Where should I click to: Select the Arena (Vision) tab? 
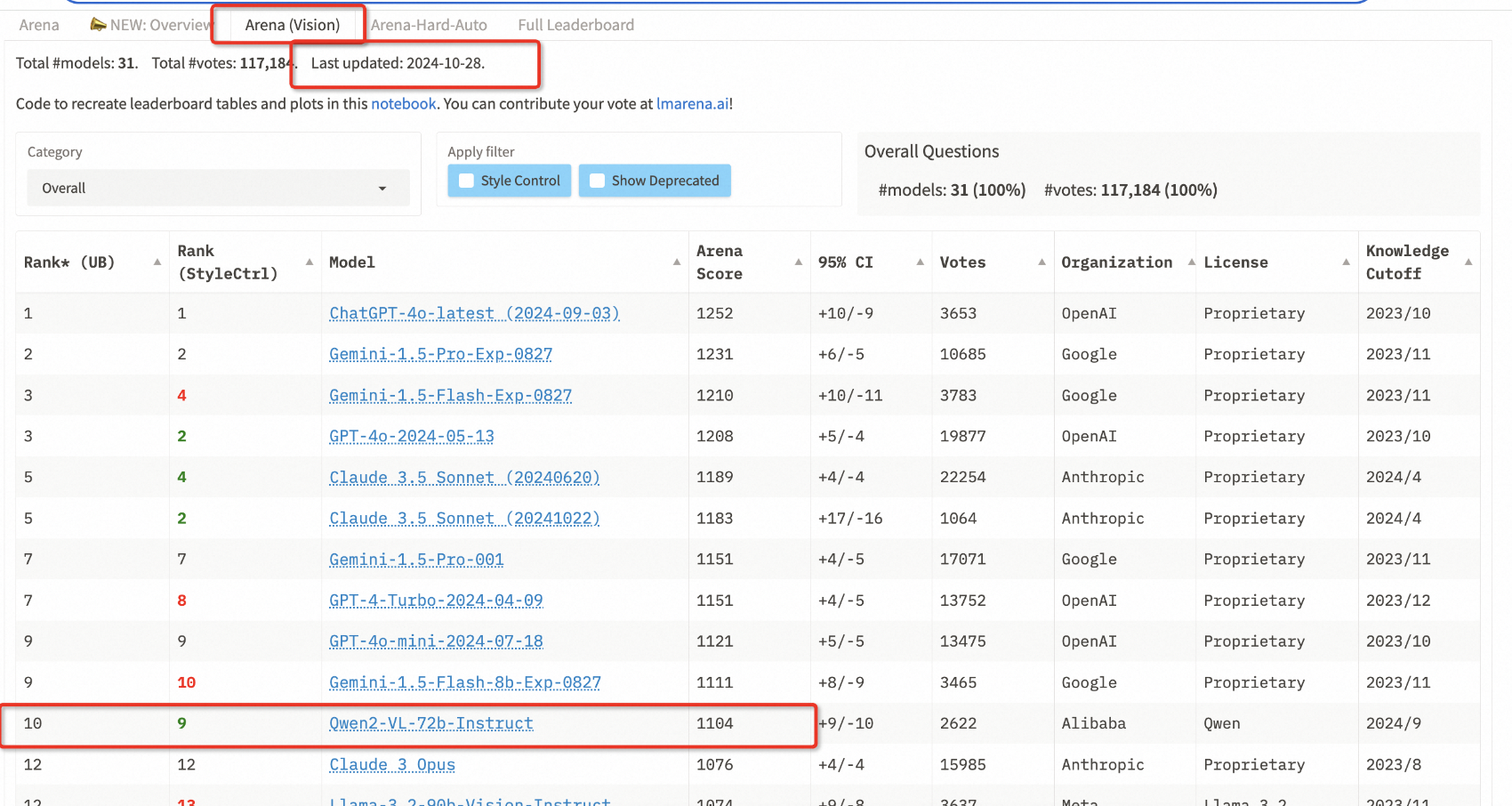point(293,25)
